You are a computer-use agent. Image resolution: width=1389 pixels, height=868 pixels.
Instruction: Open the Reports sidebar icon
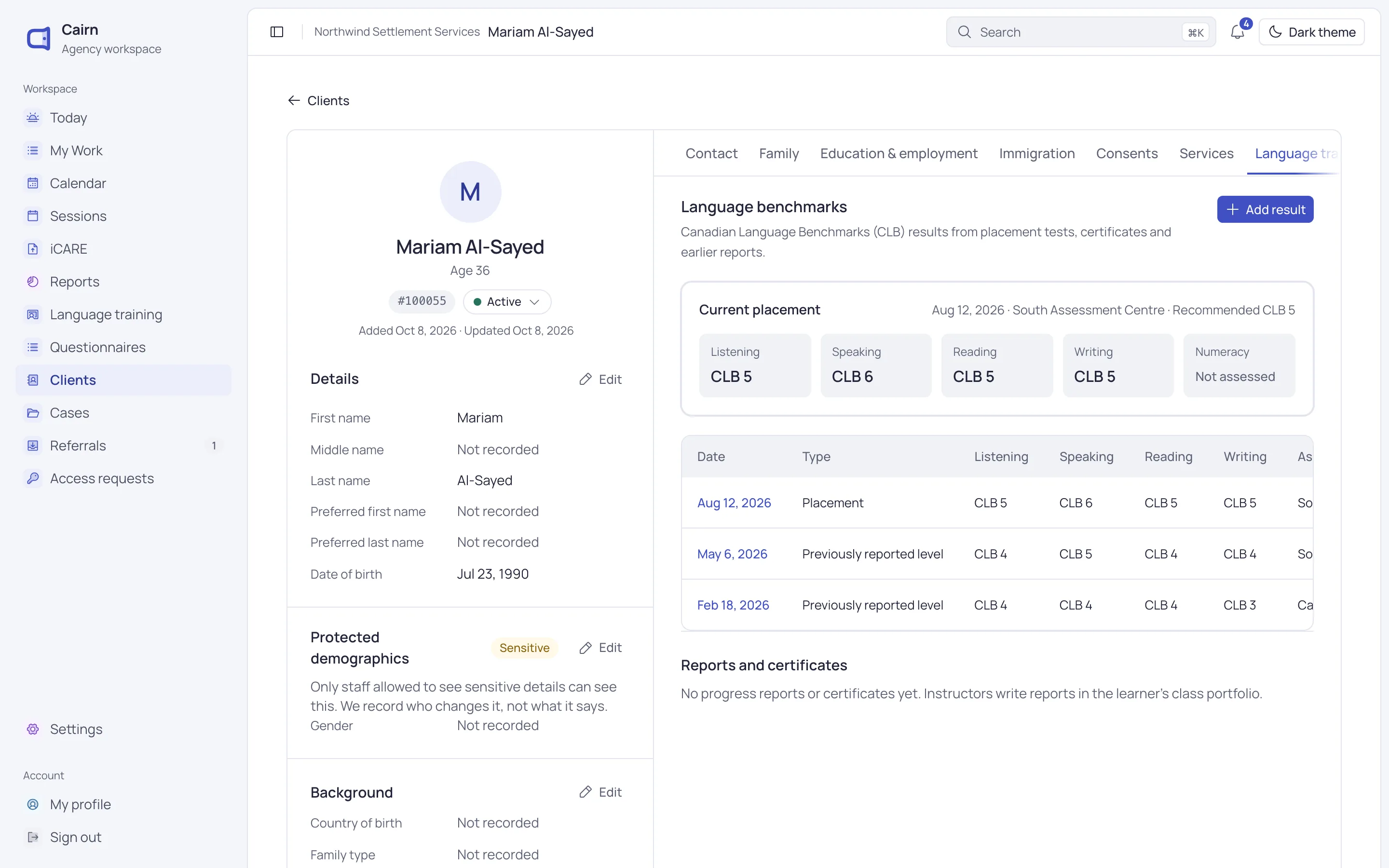click(33, 281)
